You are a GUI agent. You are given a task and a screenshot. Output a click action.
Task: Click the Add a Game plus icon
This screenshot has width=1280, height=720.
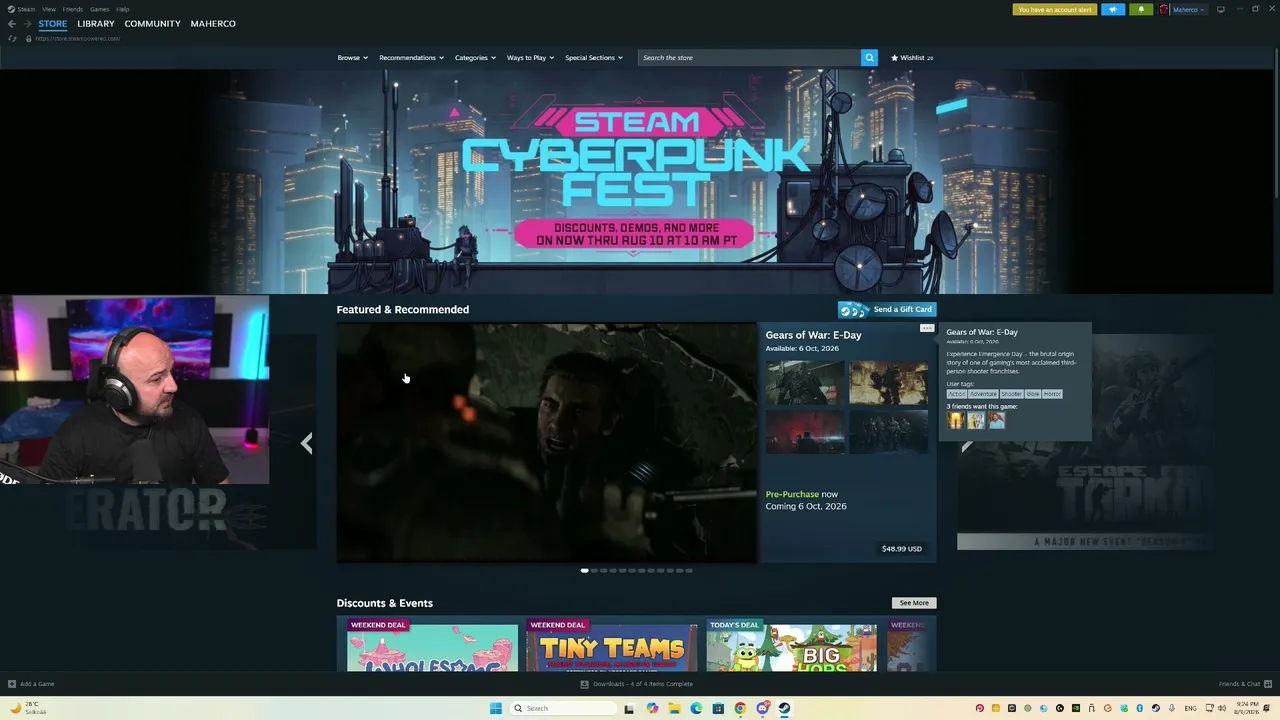(x=12, y=684)
